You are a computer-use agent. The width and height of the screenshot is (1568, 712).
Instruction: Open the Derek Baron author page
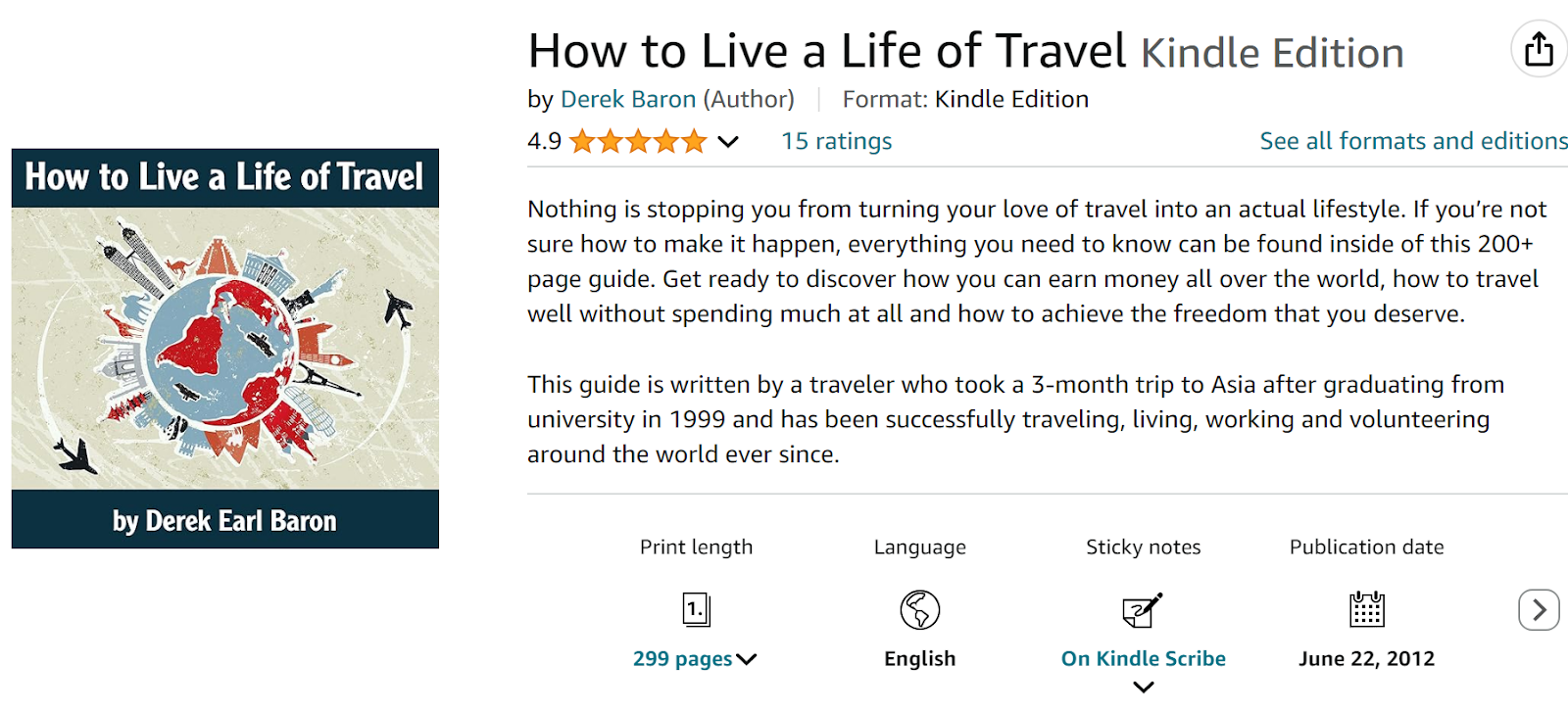click(627, 99)
